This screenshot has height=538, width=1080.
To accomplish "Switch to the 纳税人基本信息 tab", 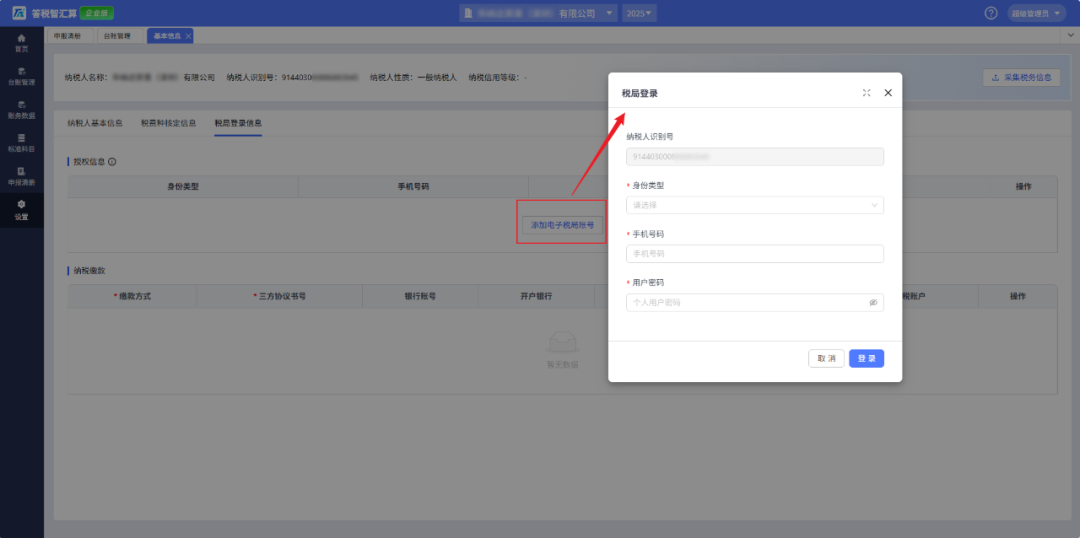I will (95, 124).
